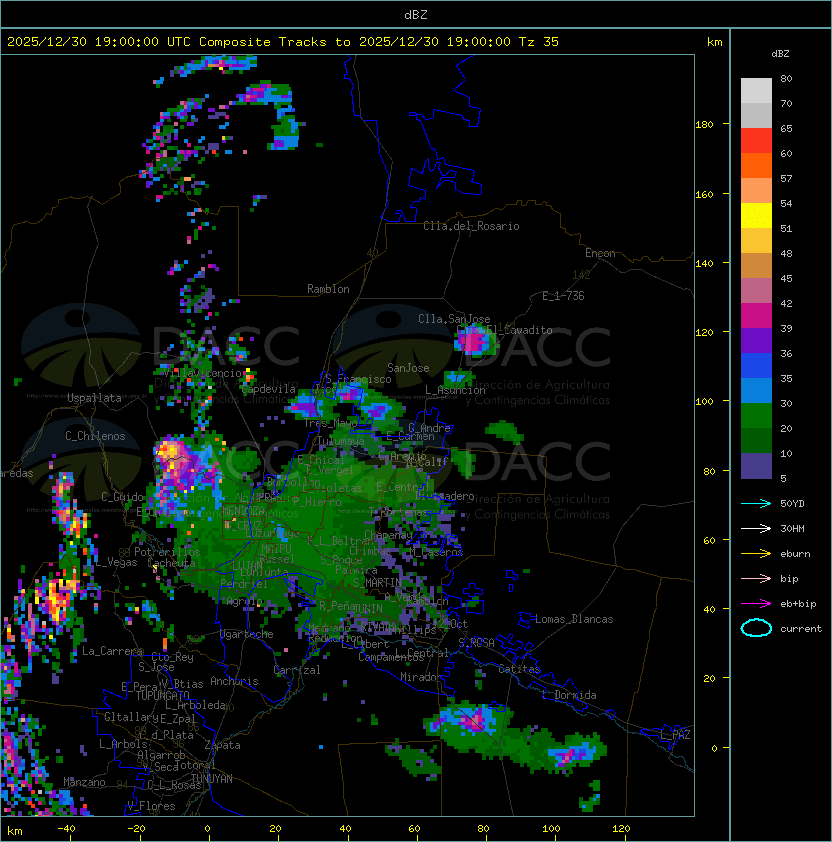
Task: Click the 'L_Asuncion' map label
Action: pos(455,390)
